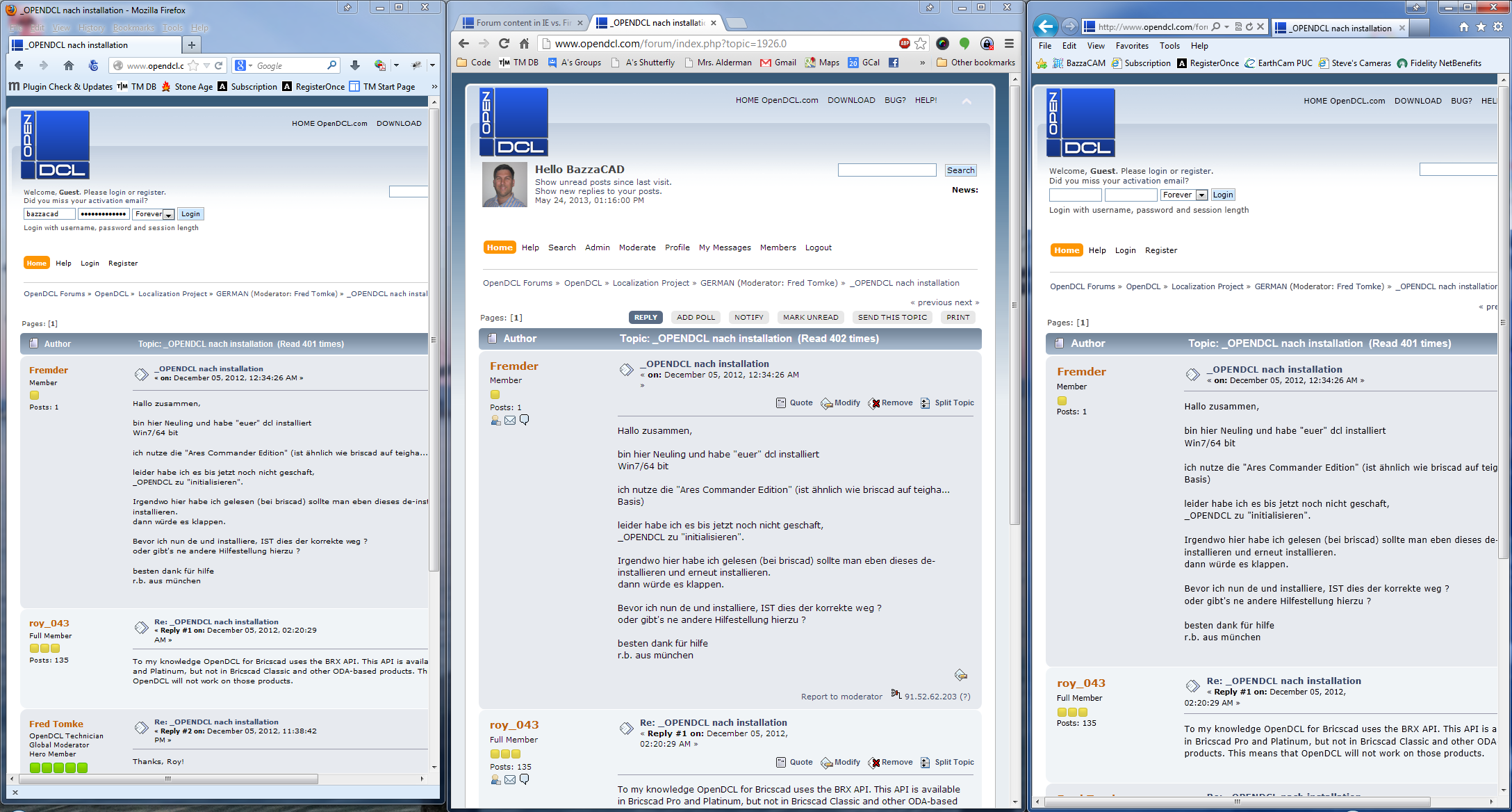Click Chrome bookmark star icon
Image resolution: width=1512 pixels, height=812 pixels.
click(921, 44)
